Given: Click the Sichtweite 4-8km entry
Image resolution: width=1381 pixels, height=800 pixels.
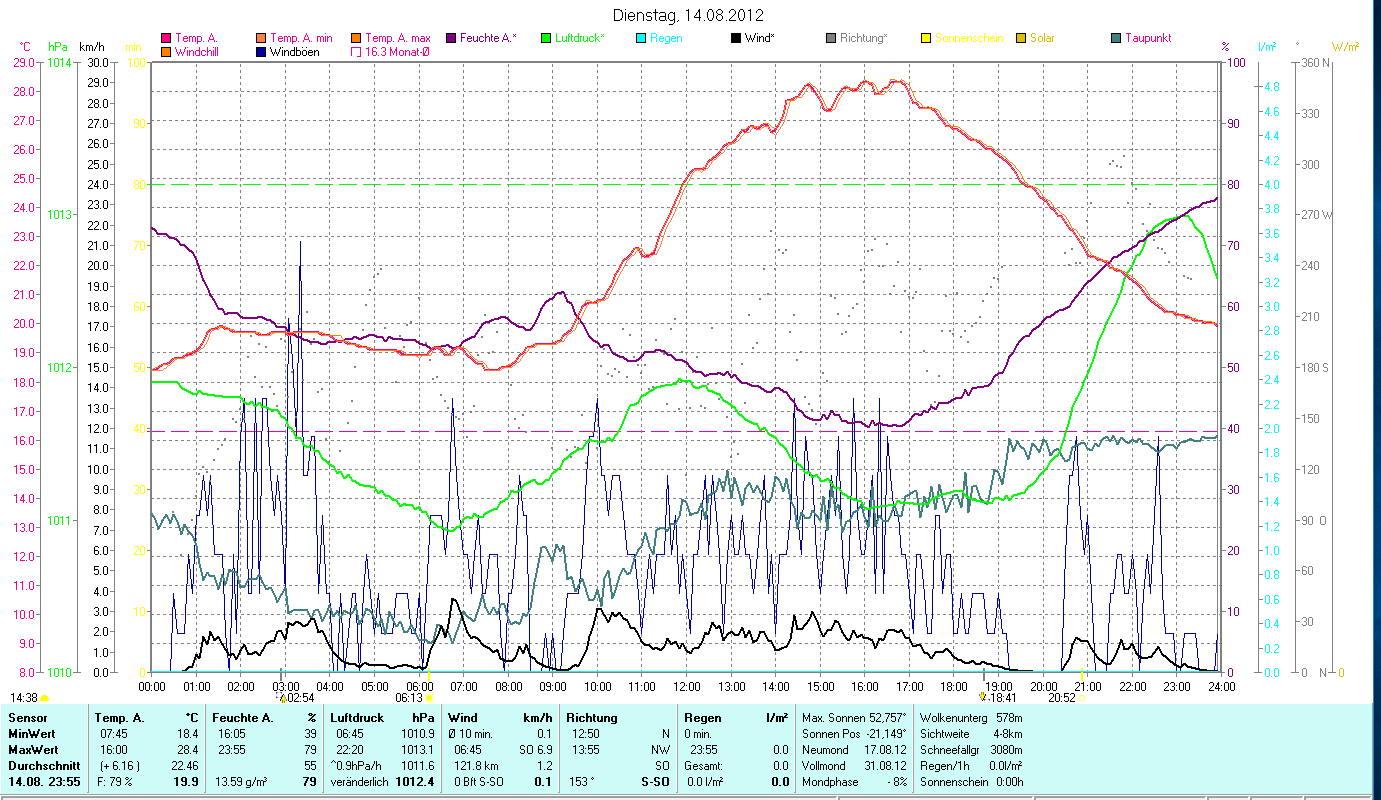Looking at the screenshot, I should 970,734.
